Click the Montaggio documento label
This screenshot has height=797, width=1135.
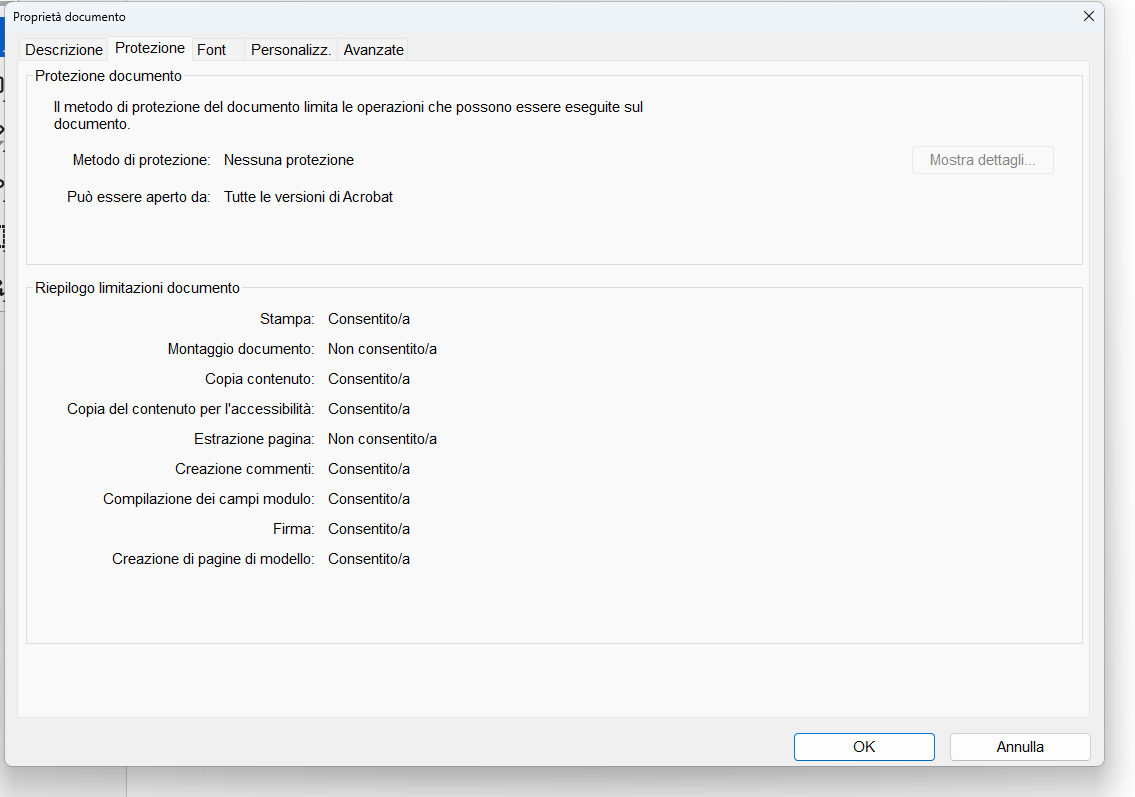click(x=241, y=349)
